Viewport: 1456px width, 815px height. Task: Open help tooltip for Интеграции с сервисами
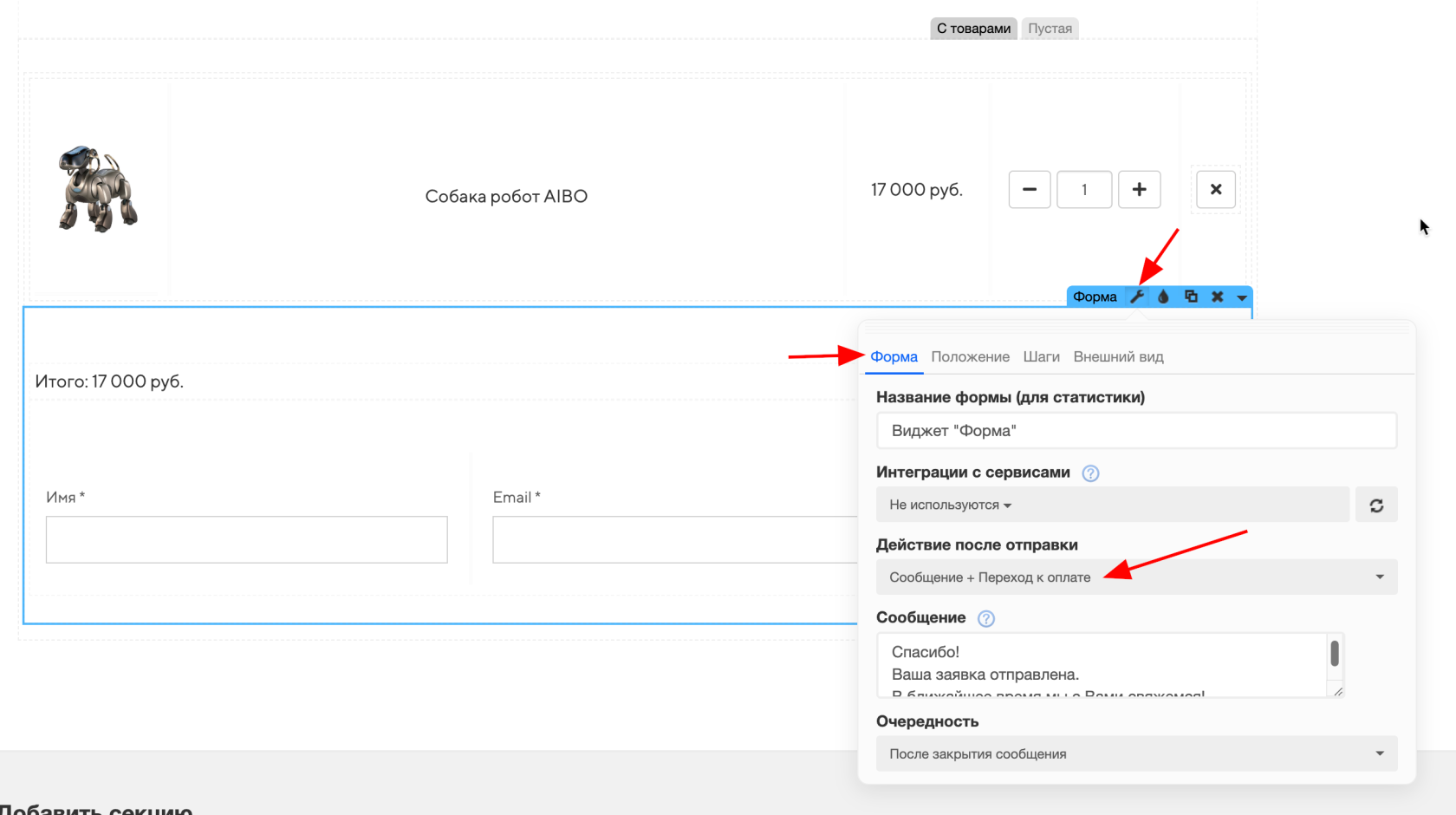(1090, 473)
